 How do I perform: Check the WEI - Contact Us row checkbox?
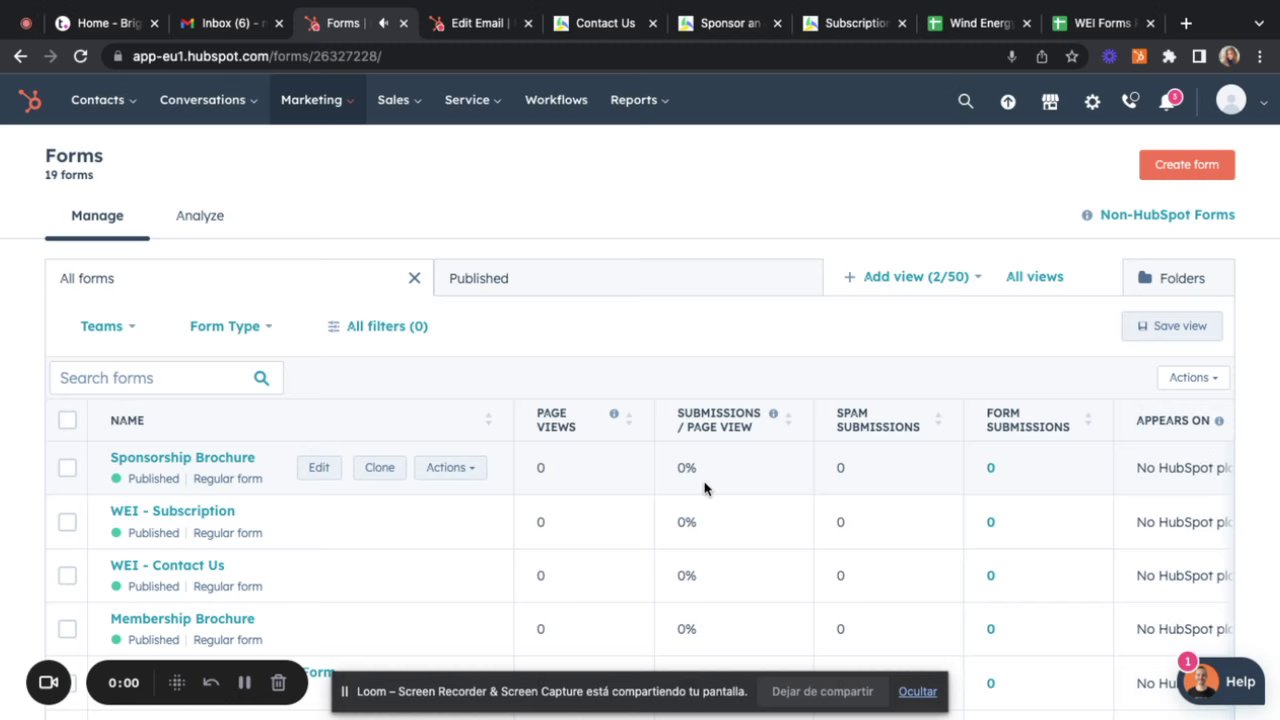67,576
